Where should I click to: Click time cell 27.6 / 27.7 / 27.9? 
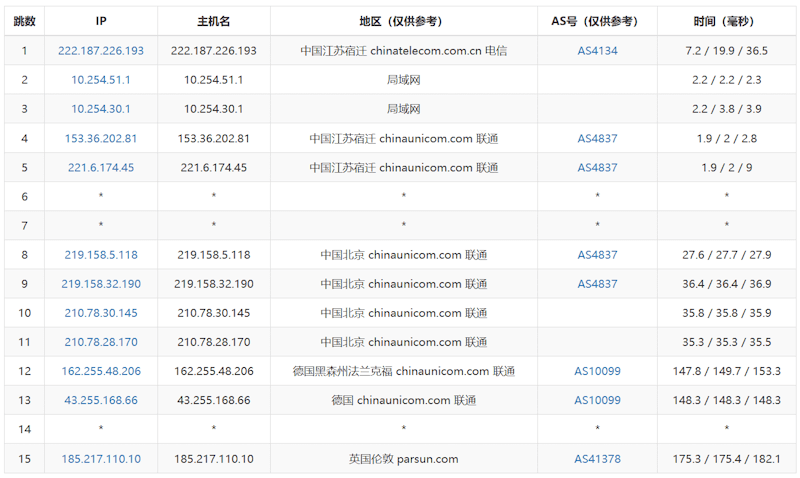[x=727, y=255]
